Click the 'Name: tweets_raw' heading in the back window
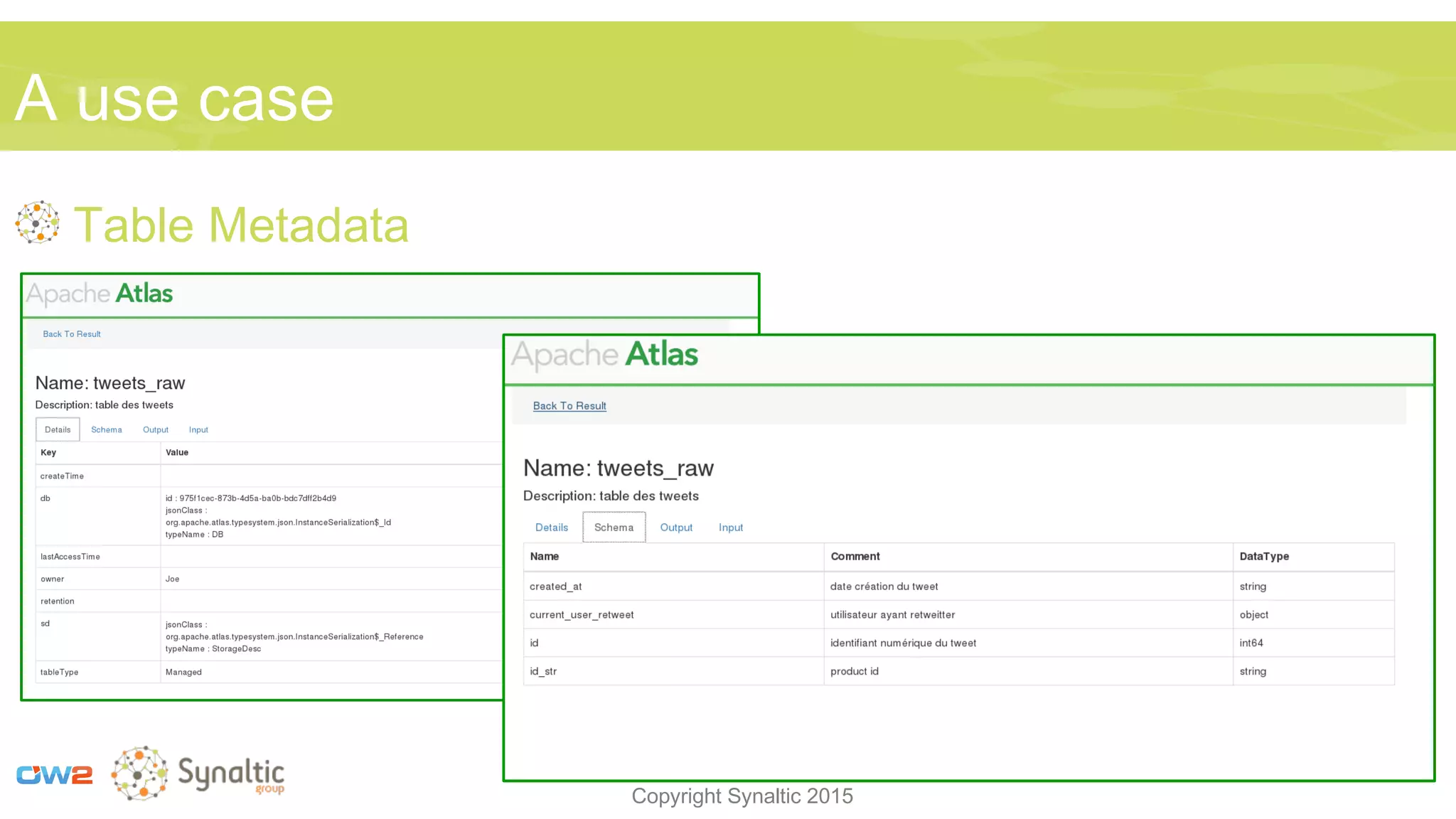Screen dimensions: 1456x819 click(110, 383)
